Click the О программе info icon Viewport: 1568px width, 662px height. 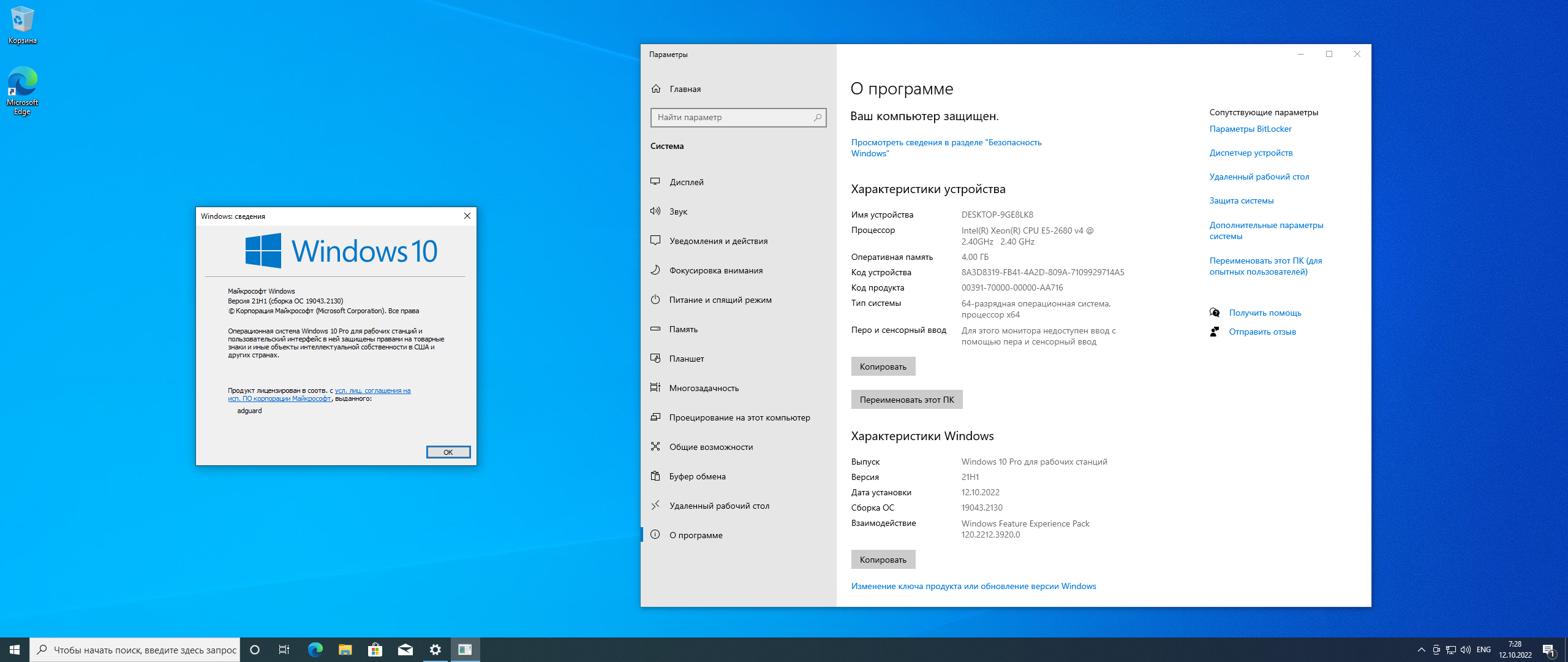click(655, 535)
